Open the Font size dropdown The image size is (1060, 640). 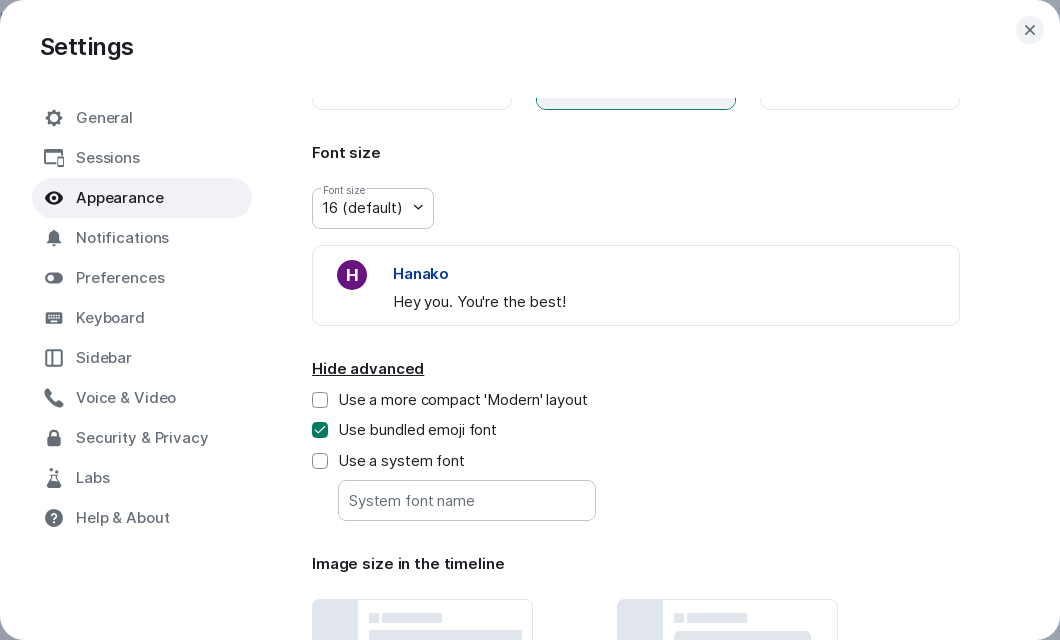pyautogui.click(x=373, y=208)
